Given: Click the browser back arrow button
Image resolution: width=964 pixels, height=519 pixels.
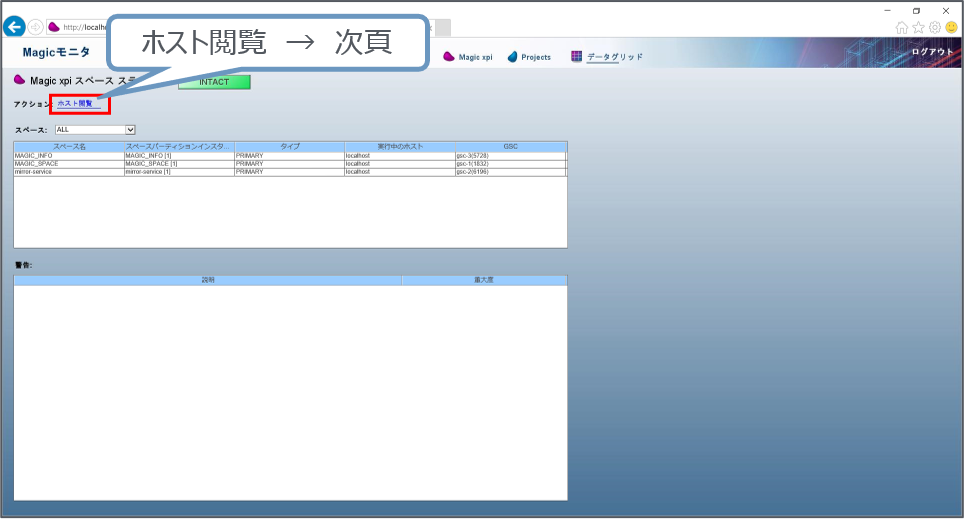Looking at the screenshot, I should point(14,27).
